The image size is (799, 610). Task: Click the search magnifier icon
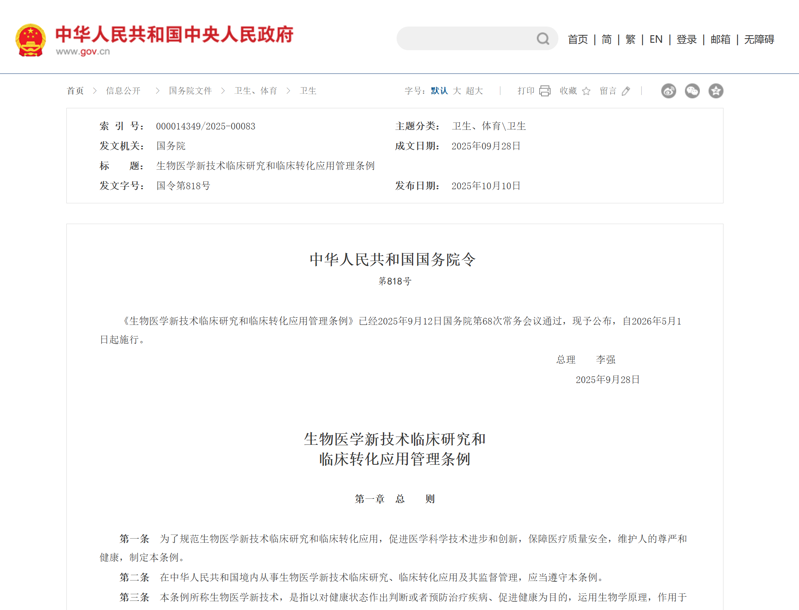point(543,39)
